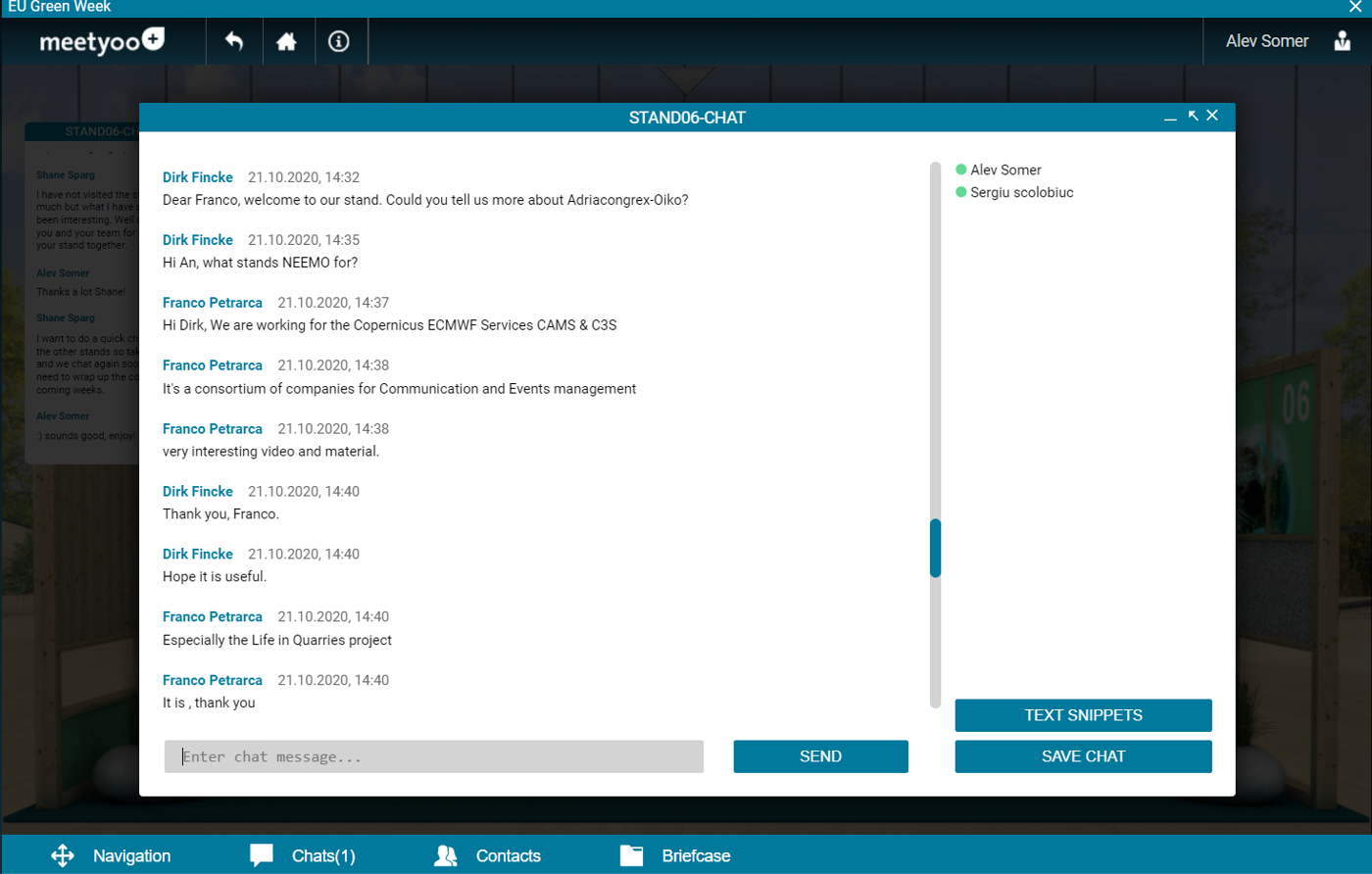The height and width of the screenshot is (874, 1372).
Task: Open TEXT SNIPPETS
Action: (x=1083, y=715)
